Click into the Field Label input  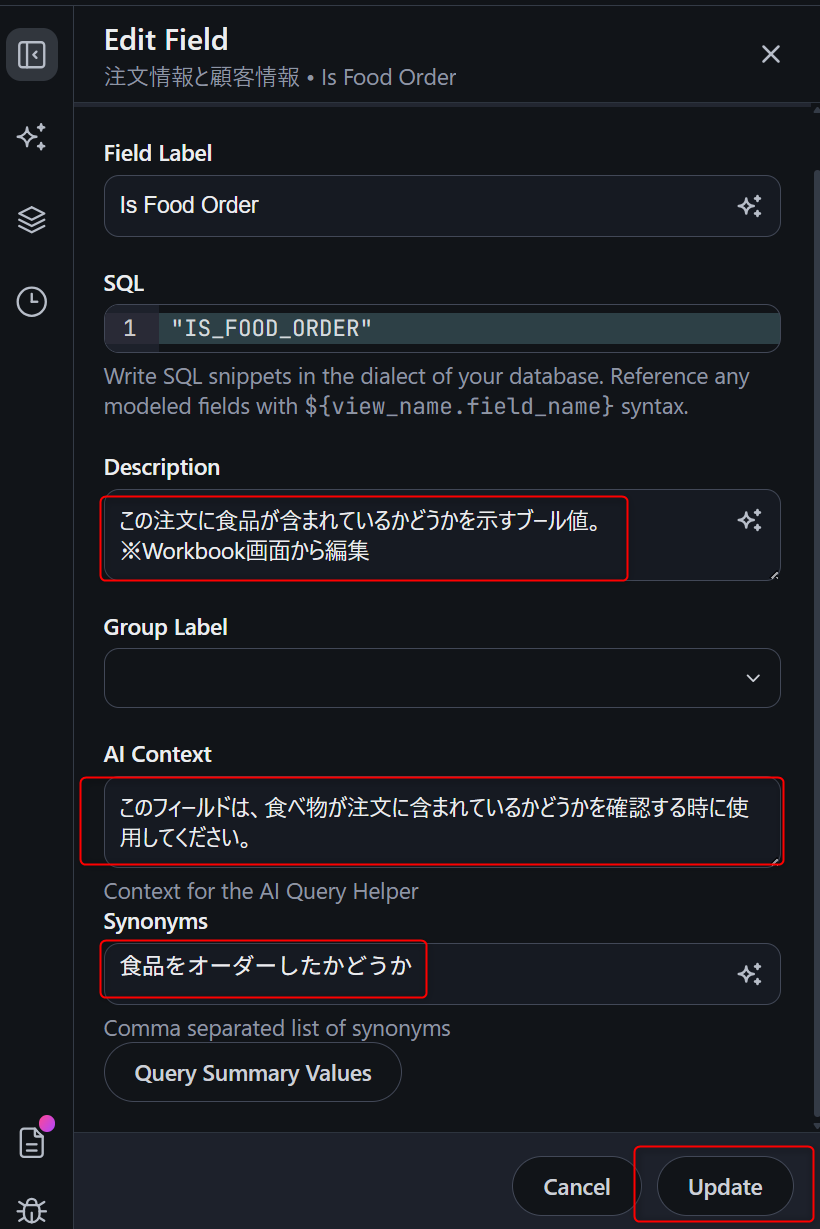420,206
